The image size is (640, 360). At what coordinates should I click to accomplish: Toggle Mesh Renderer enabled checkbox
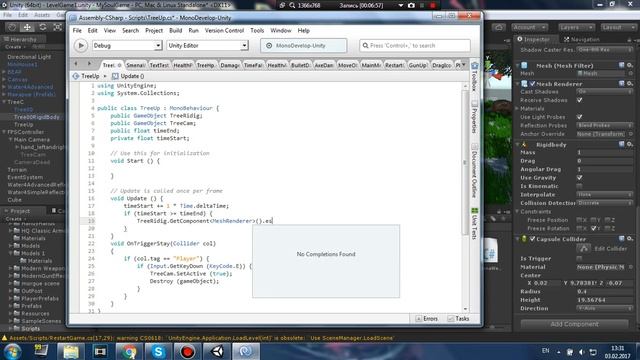(532, 84)
